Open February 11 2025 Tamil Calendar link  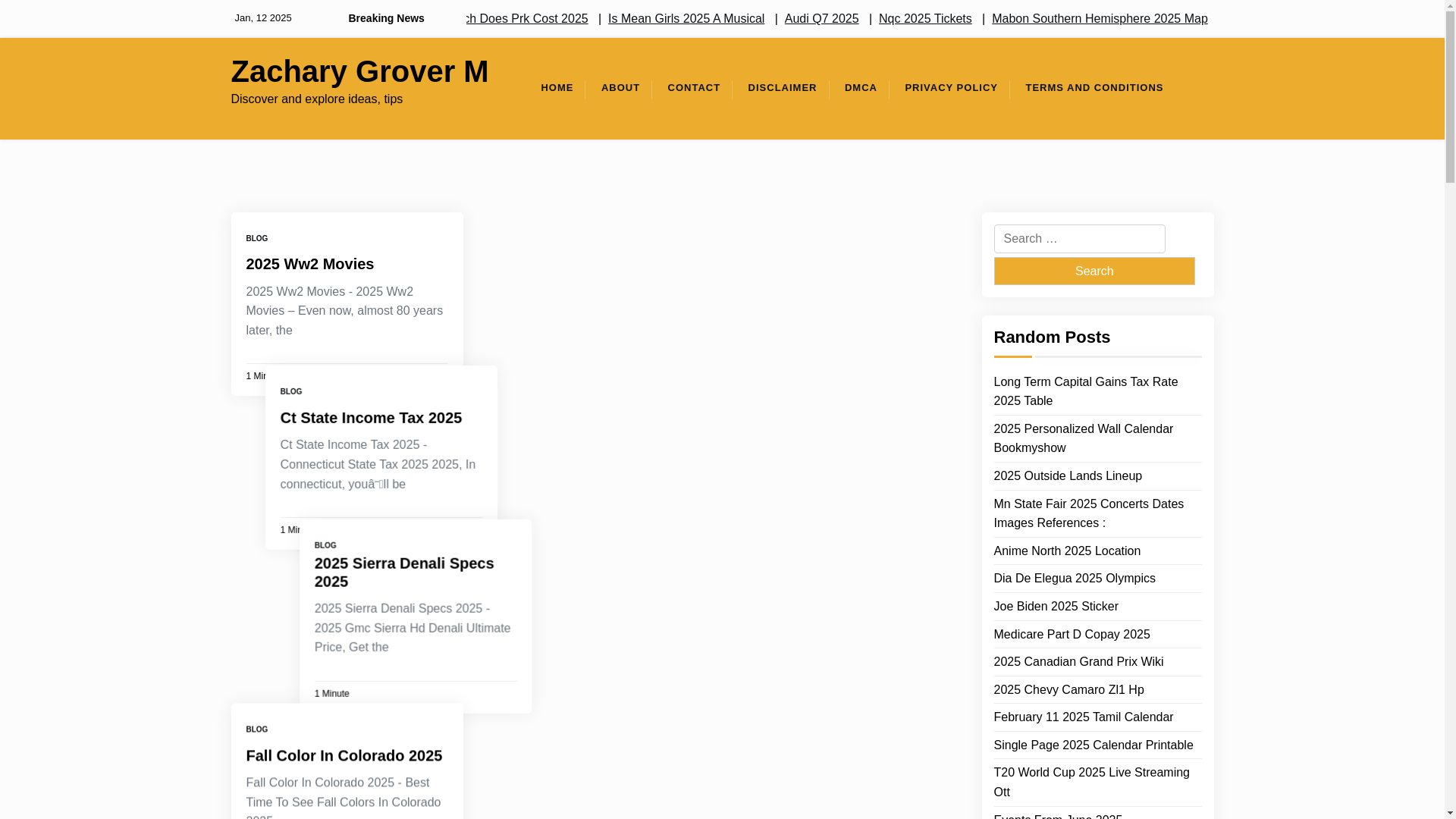click(1083, 717)
